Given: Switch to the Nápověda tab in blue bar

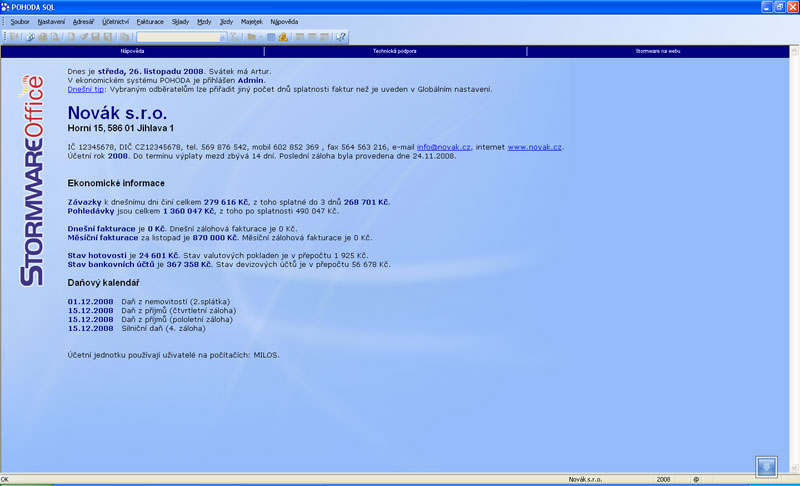Looking at the screenshot, I should click(132, 51).
